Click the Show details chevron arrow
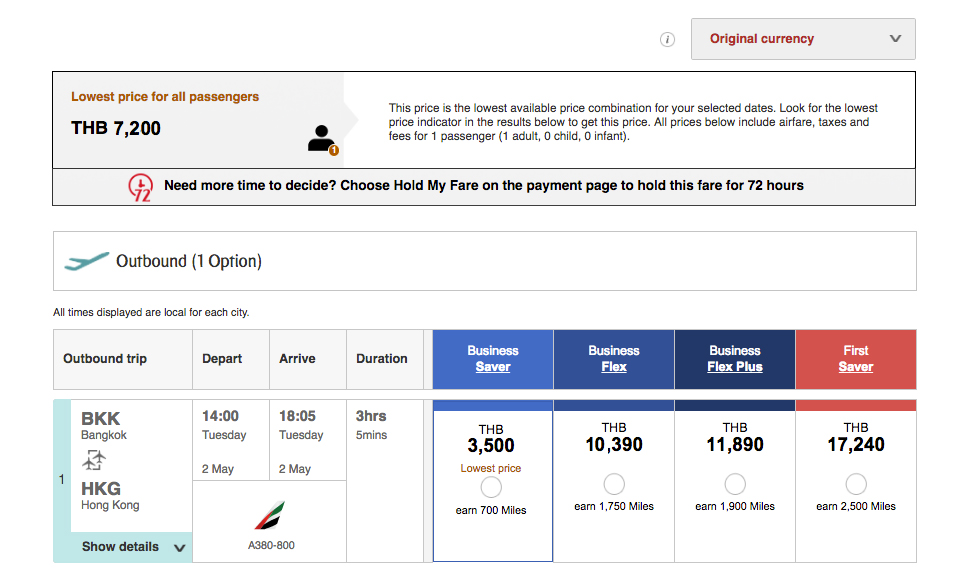The width and height of the screenshot is (966, 571). click(180, 548)
